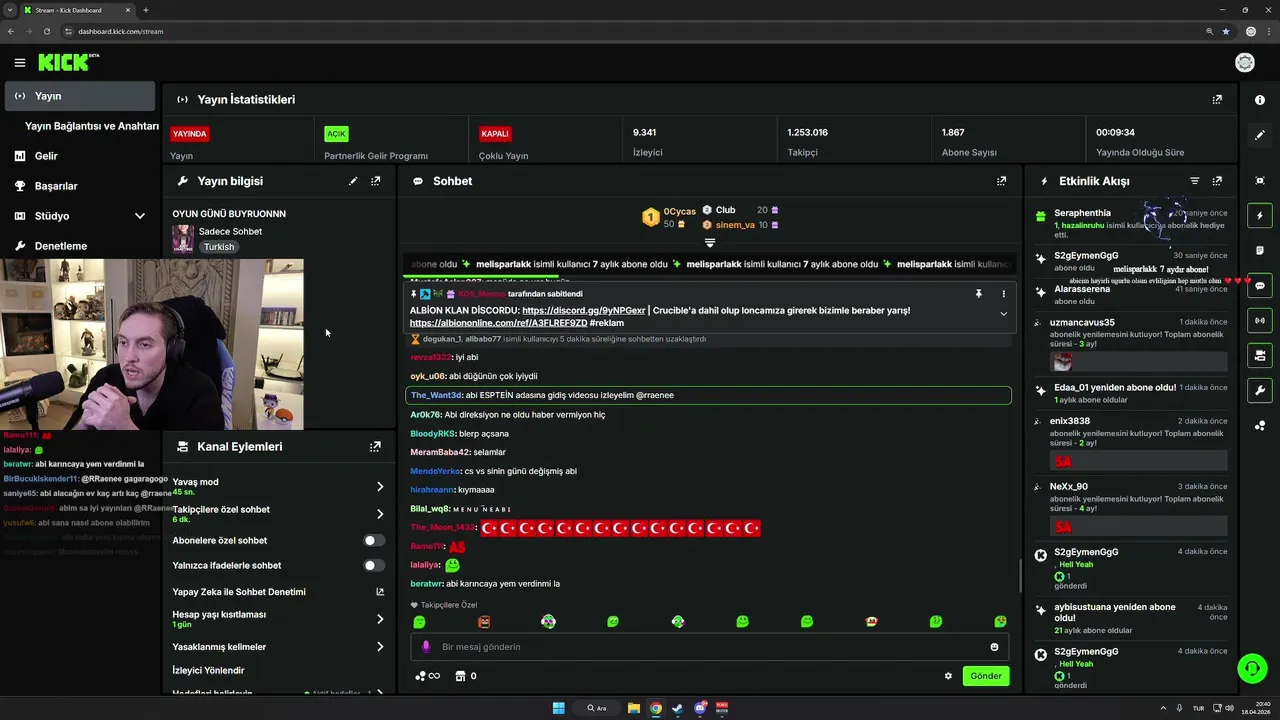Insert the first green quick emote
The image size is (1280, 720).
pos(419,622)
